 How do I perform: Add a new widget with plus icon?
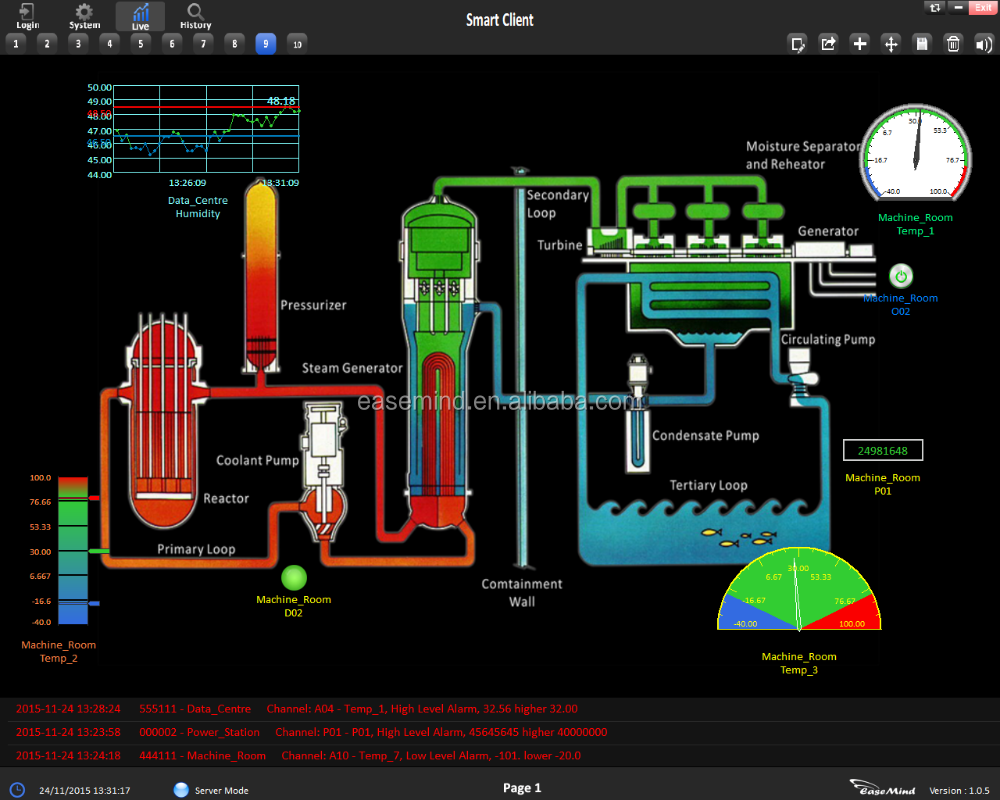click(x=859, y=43)
